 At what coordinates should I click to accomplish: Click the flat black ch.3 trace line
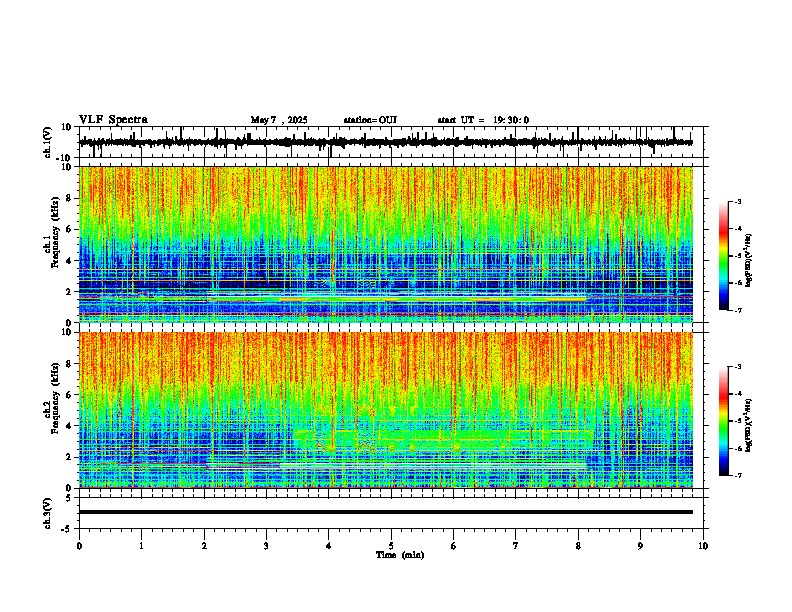point(385,512)
